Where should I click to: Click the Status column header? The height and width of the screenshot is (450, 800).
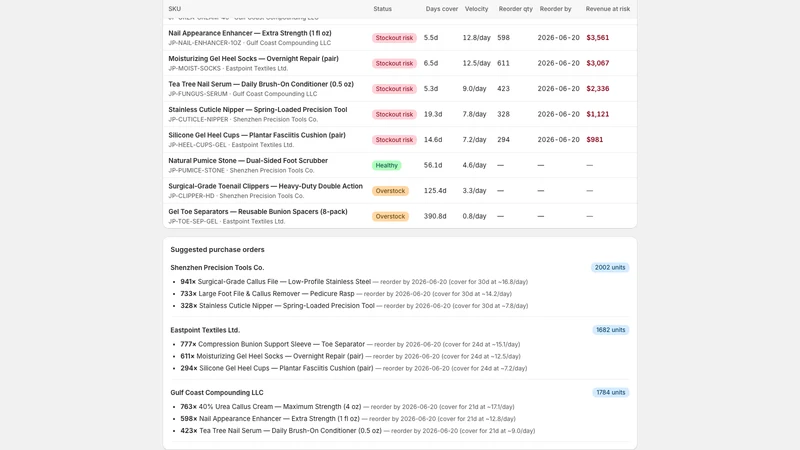[x=382, y=9]
